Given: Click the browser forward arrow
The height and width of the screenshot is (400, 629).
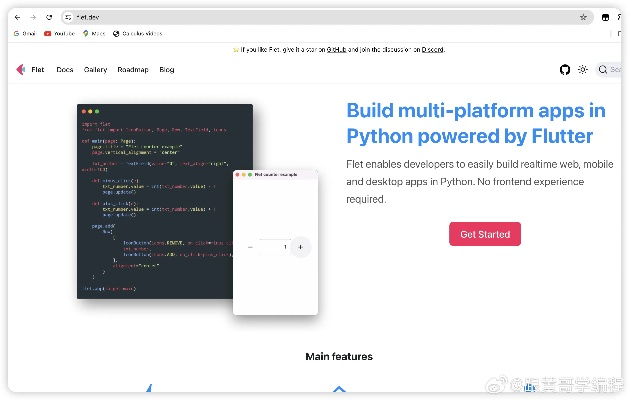Looking at the screenshot, I should click(33, 17).
